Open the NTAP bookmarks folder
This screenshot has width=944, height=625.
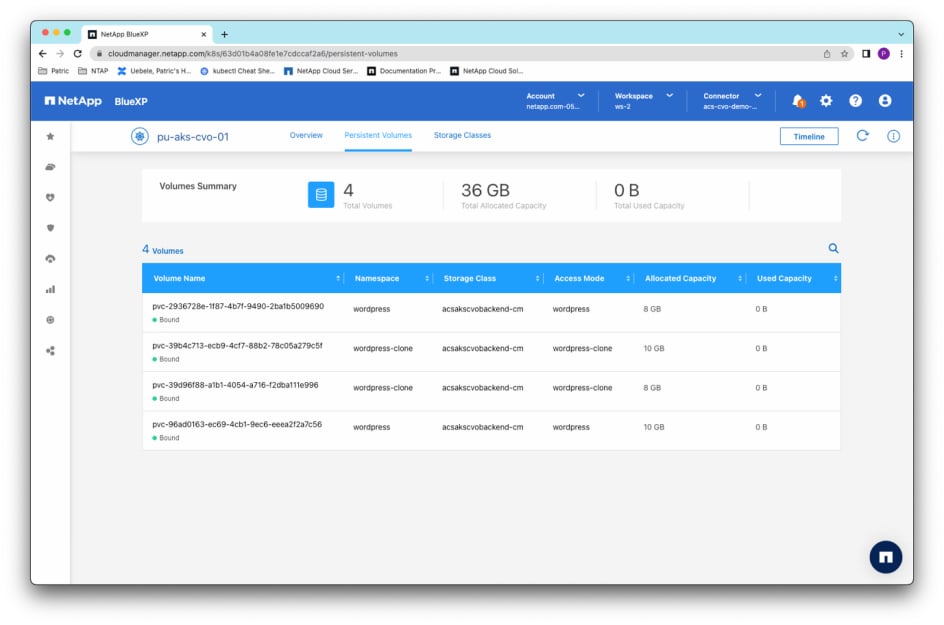(93, 71)
